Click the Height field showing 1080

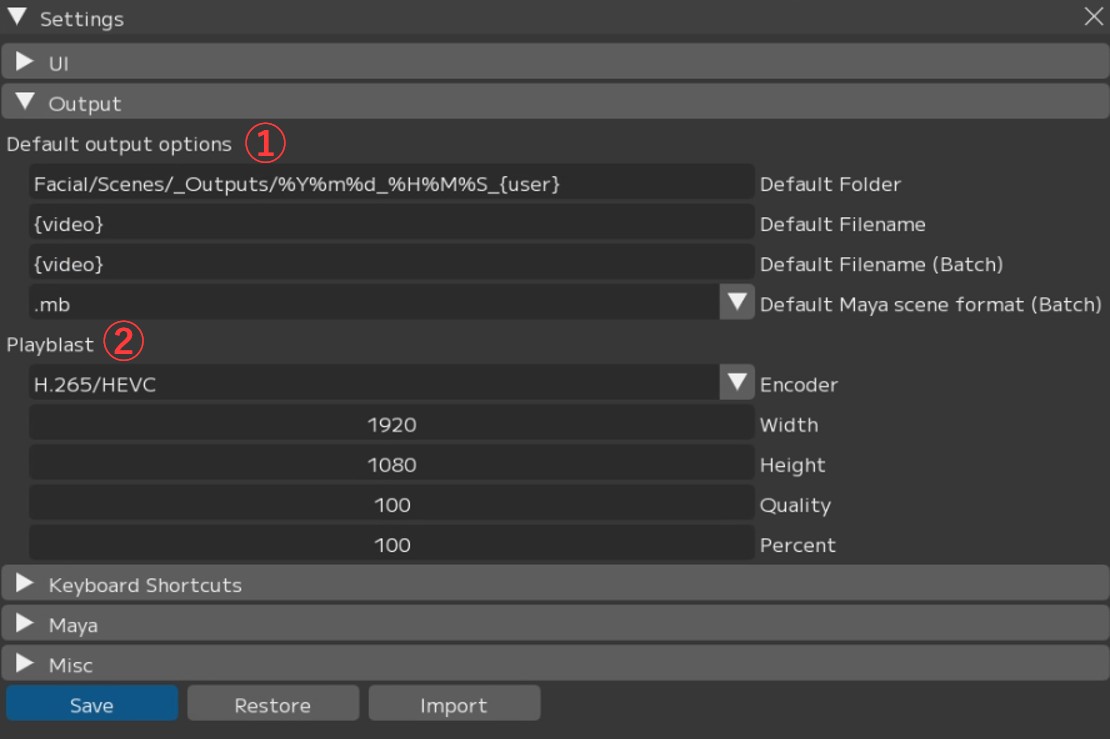pos(391,464)
